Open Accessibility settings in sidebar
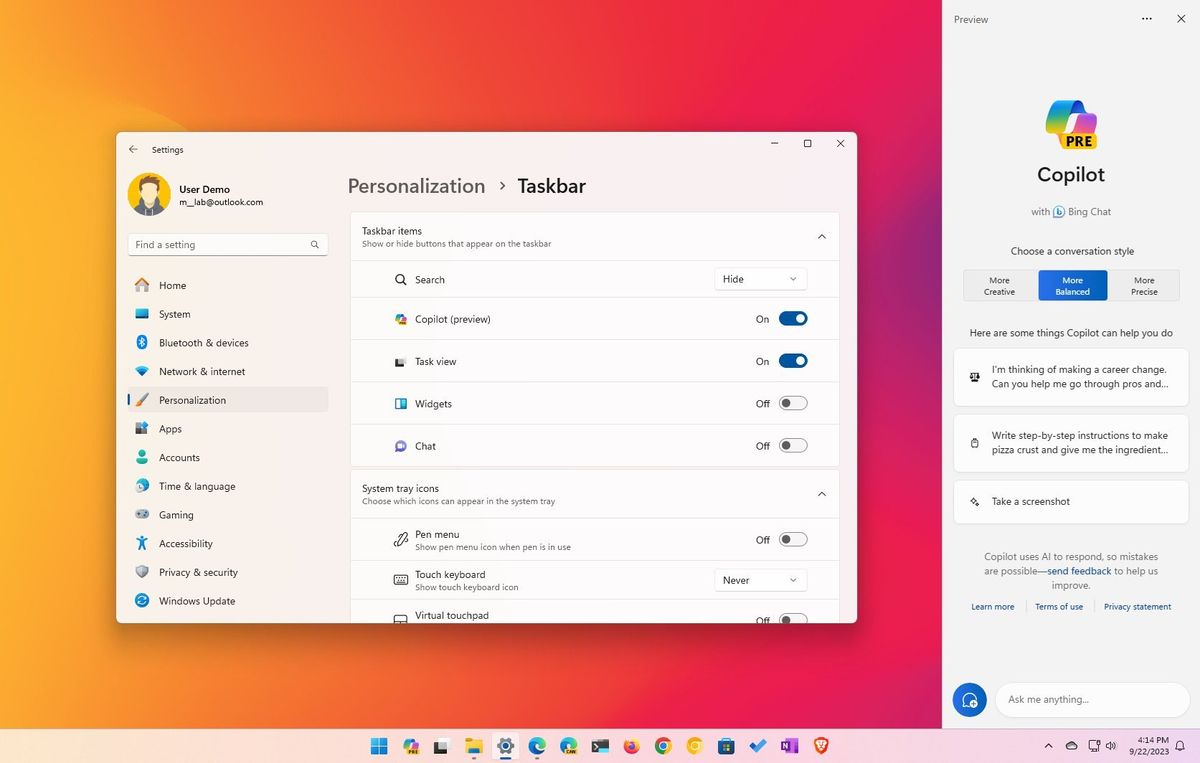Image resolution: width=1200 pixels, height=763 pixels. [x=228, y=544]
